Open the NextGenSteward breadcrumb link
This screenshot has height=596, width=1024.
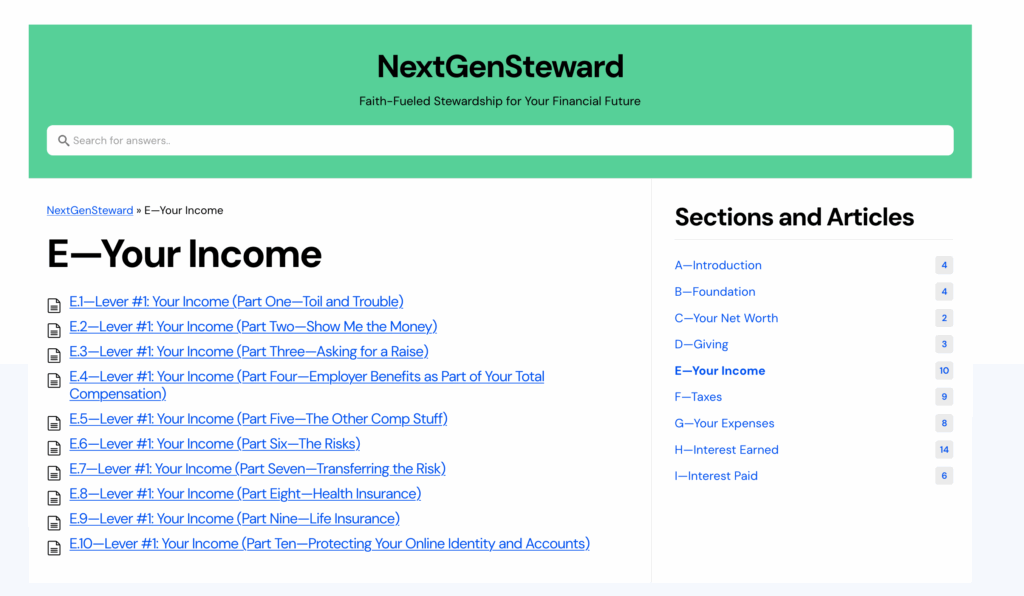point(89,210)
